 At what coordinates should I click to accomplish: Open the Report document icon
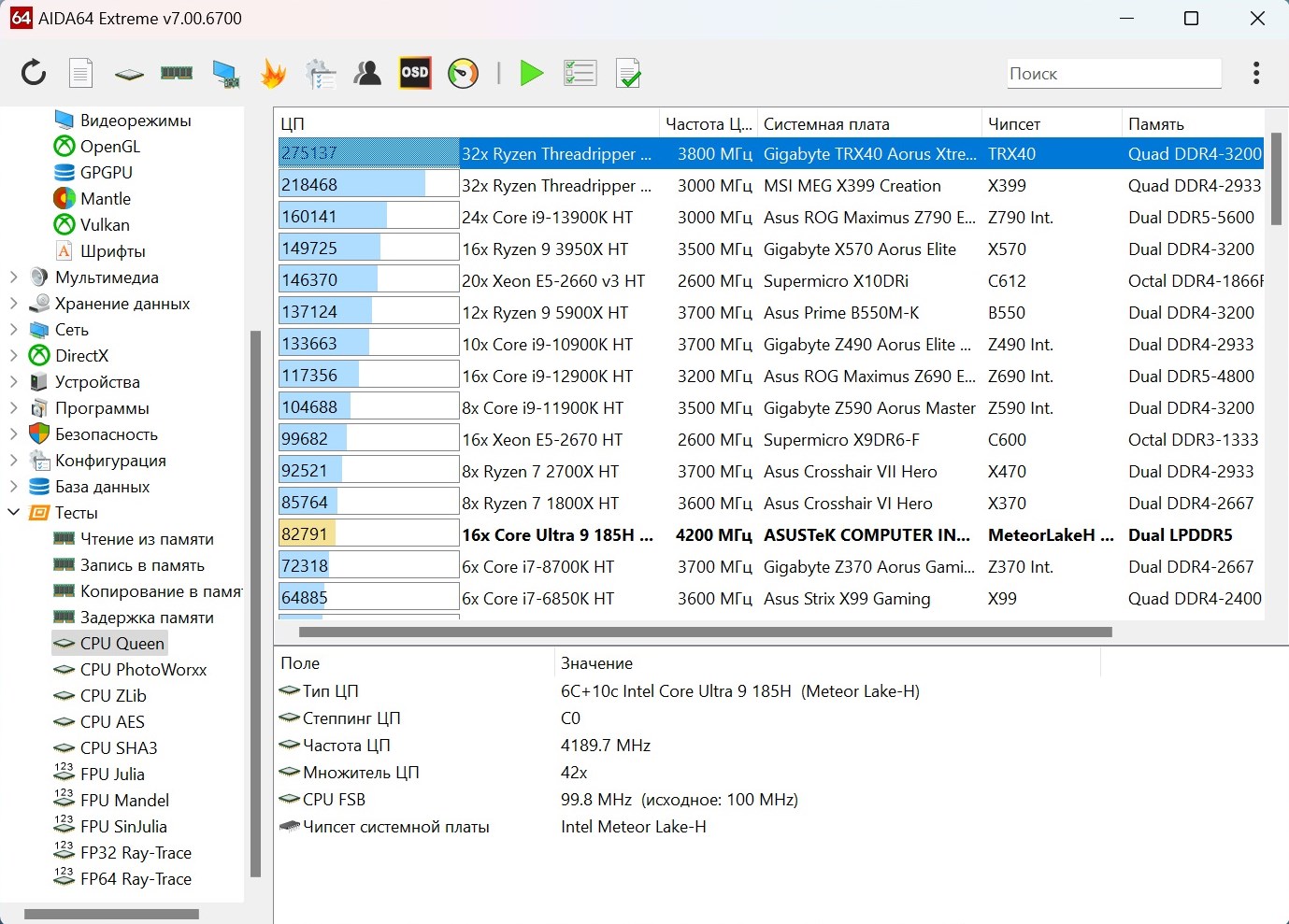click(81, 73)
